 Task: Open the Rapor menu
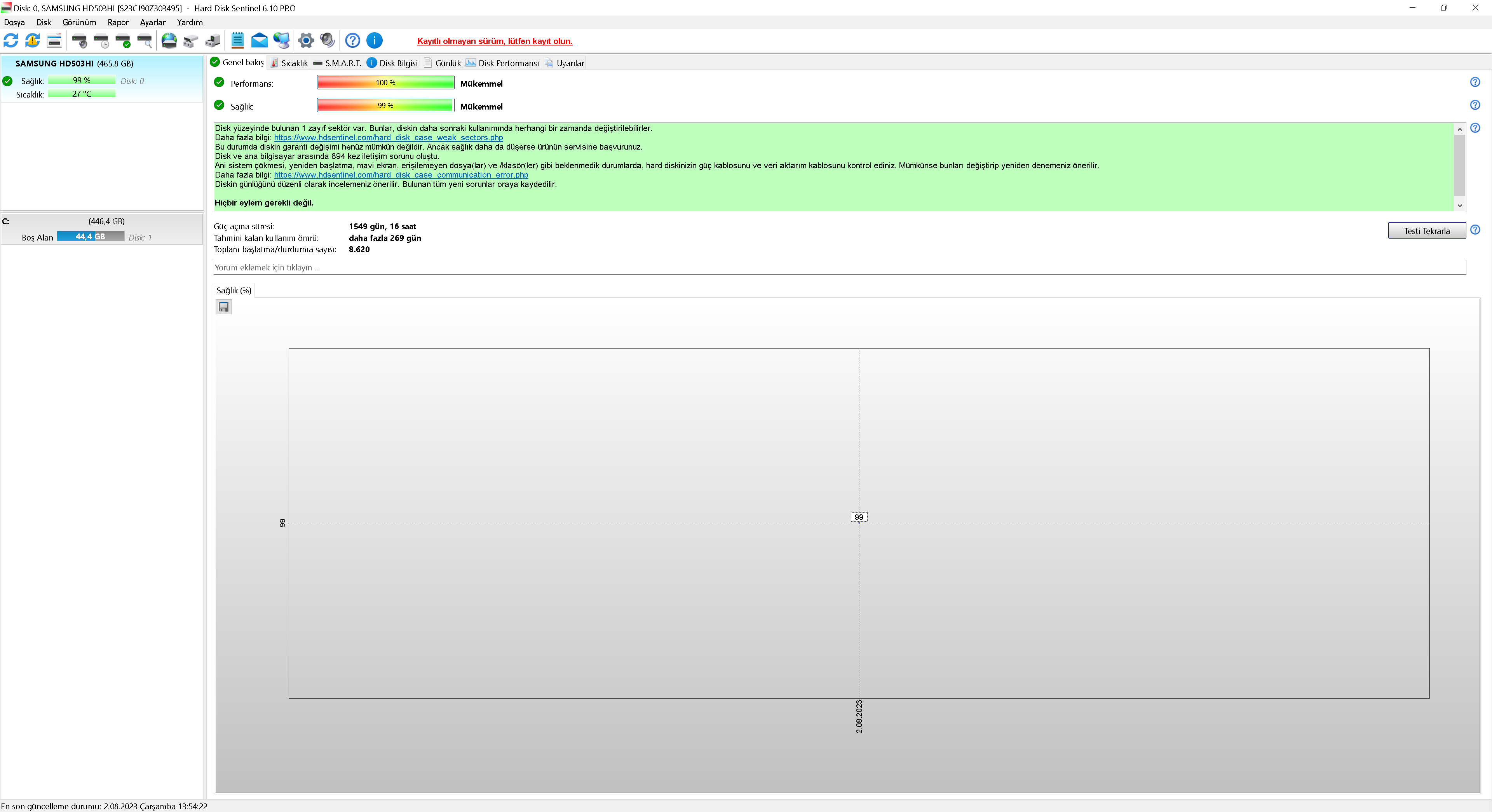pyautogui.click(x=118, y=22)
